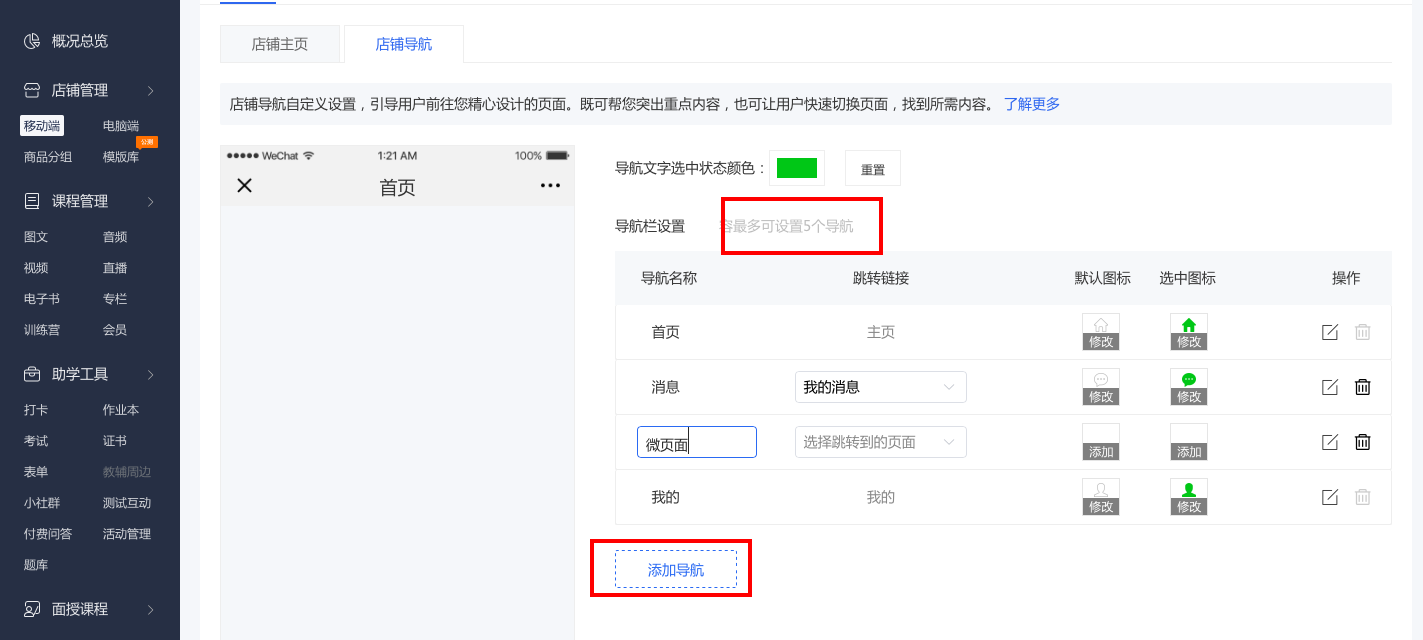Open 概况总览 in sidebar

(80, 41)
